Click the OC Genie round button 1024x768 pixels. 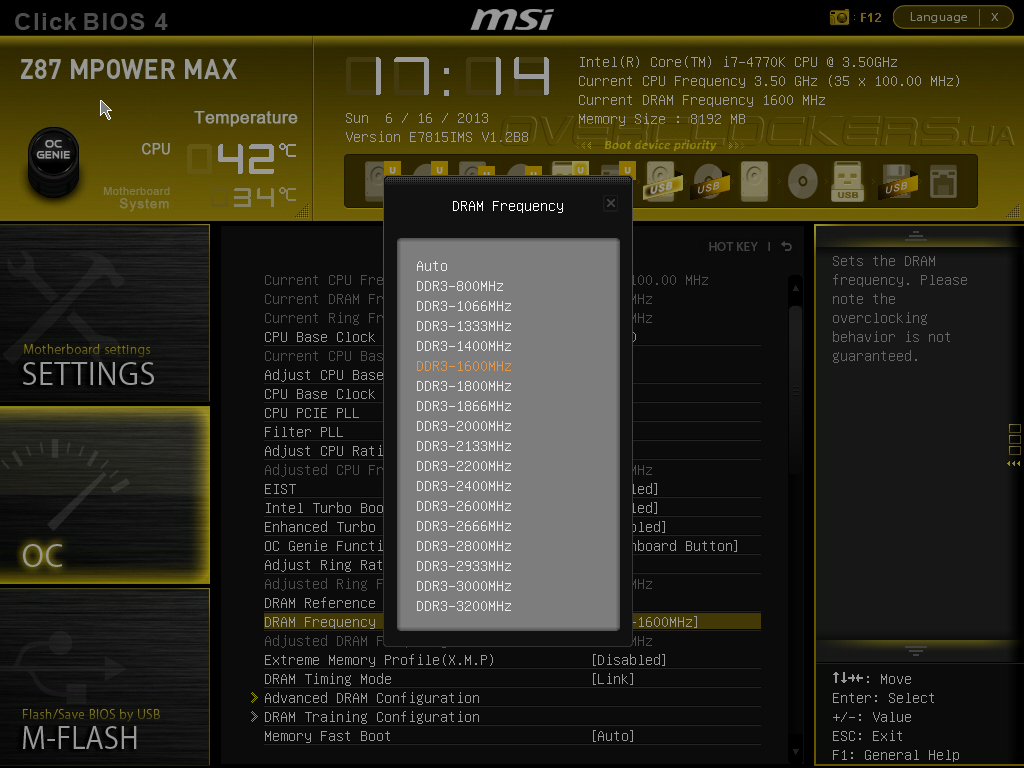point(53,161)
